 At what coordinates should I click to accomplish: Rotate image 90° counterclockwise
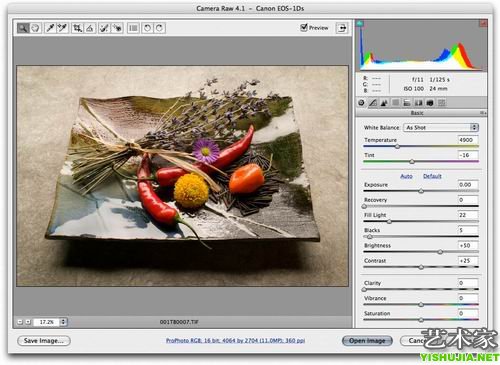coord(147,28)
